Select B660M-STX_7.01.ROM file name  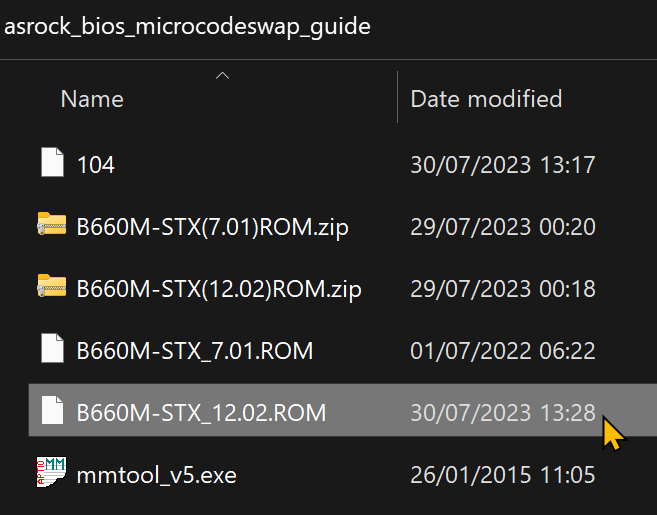coord(195,351)
